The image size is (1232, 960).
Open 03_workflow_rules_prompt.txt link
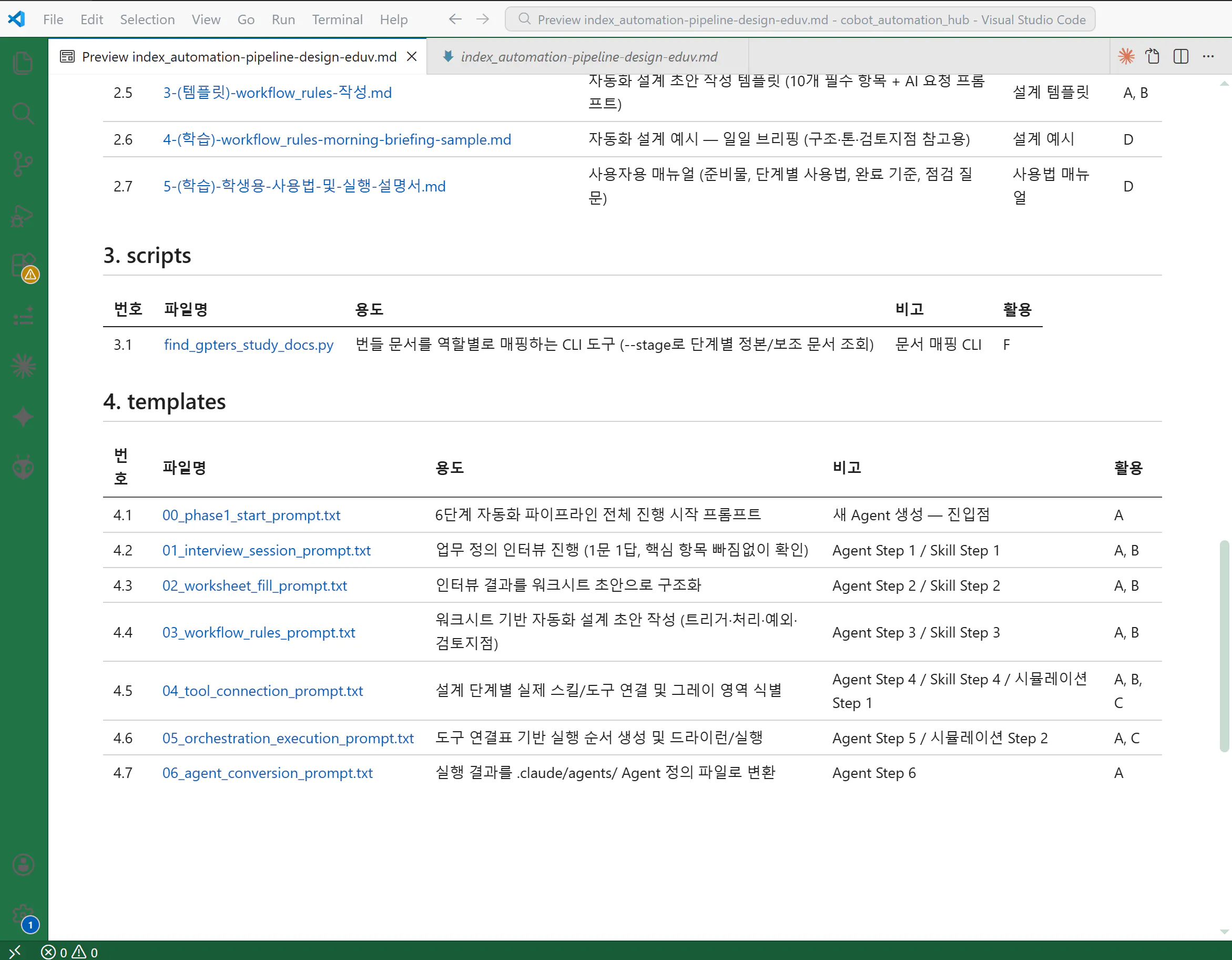(259, 633)
